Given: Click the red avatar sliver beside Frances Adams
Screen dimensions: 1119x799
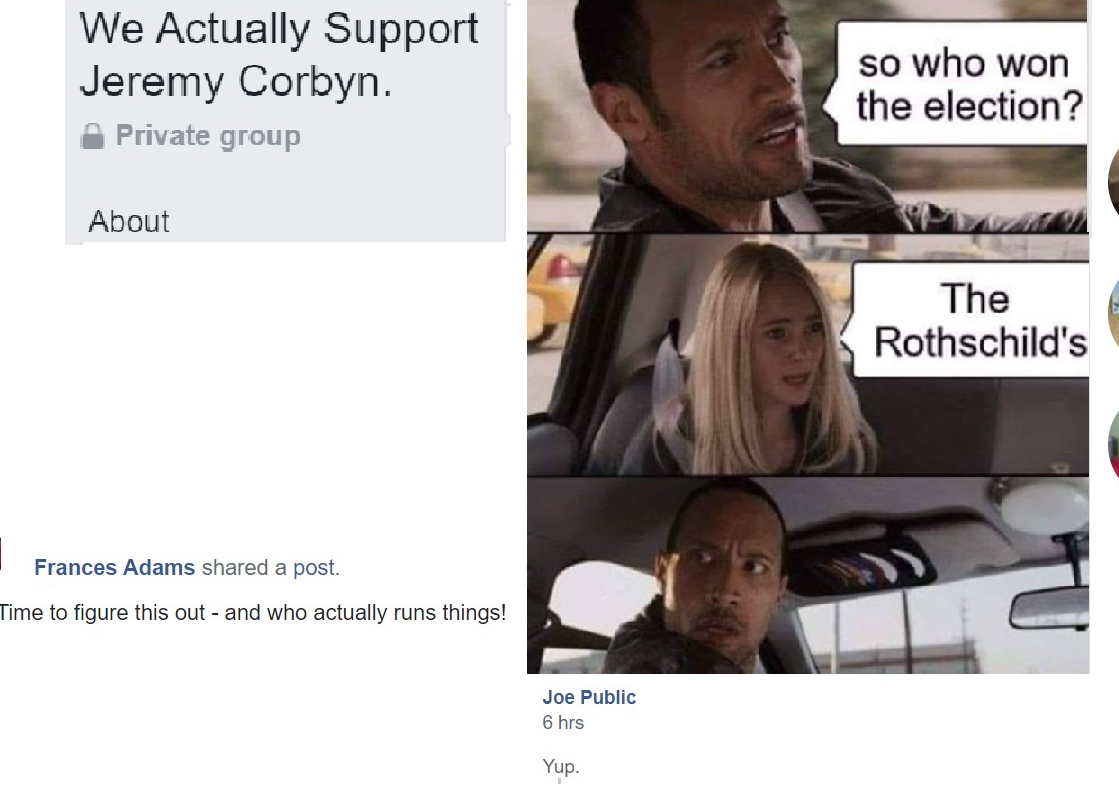Looking at the screenshot, I should 1,554.
